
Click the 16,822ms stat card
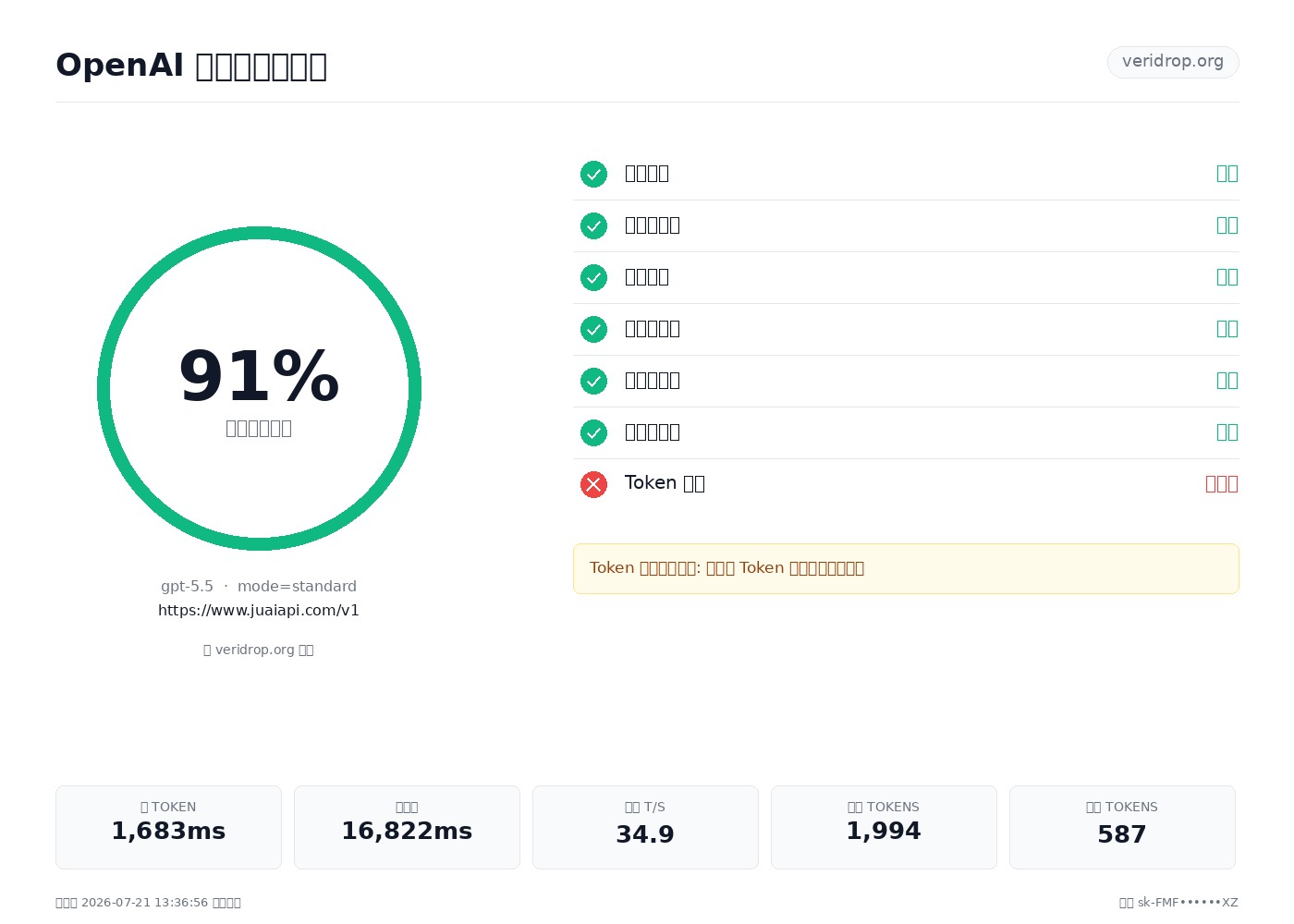click(407, 827)
